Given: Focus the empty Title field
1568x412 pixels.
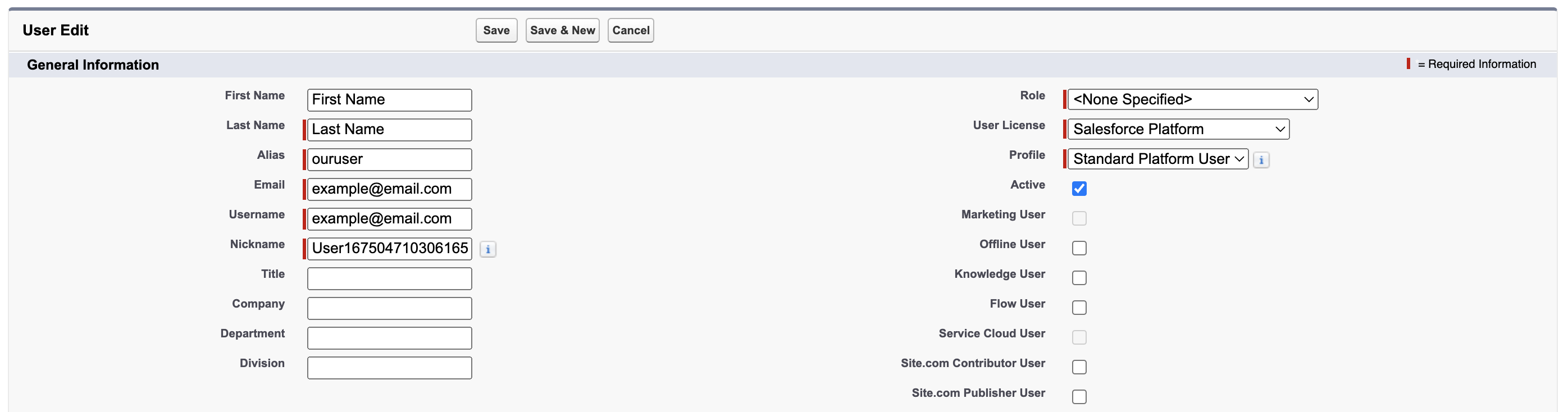Looking at the screenshot, I should coord(389,279).
